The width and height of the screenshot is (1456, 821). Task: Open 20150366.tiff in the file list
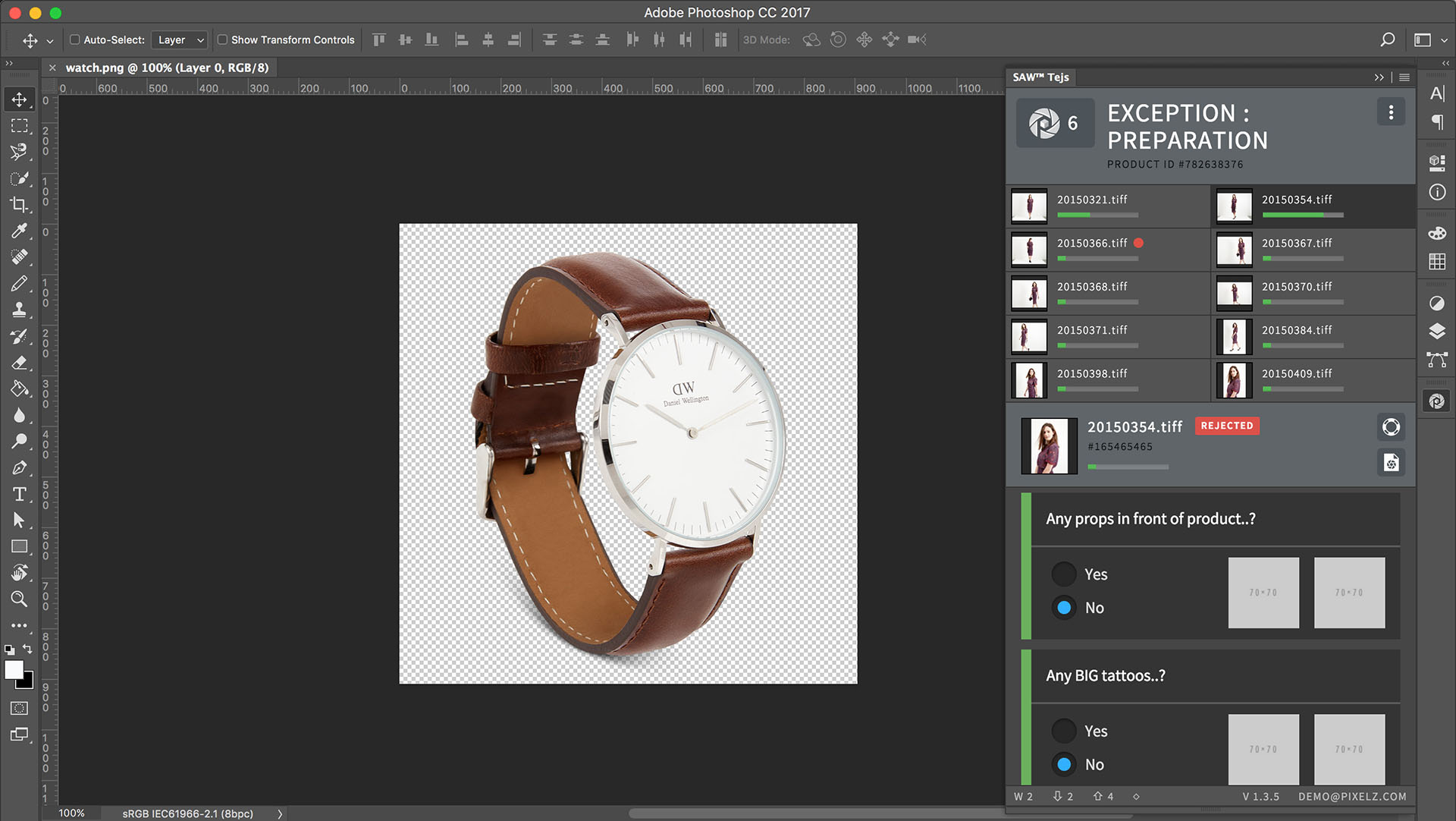tap(1092, 244)
